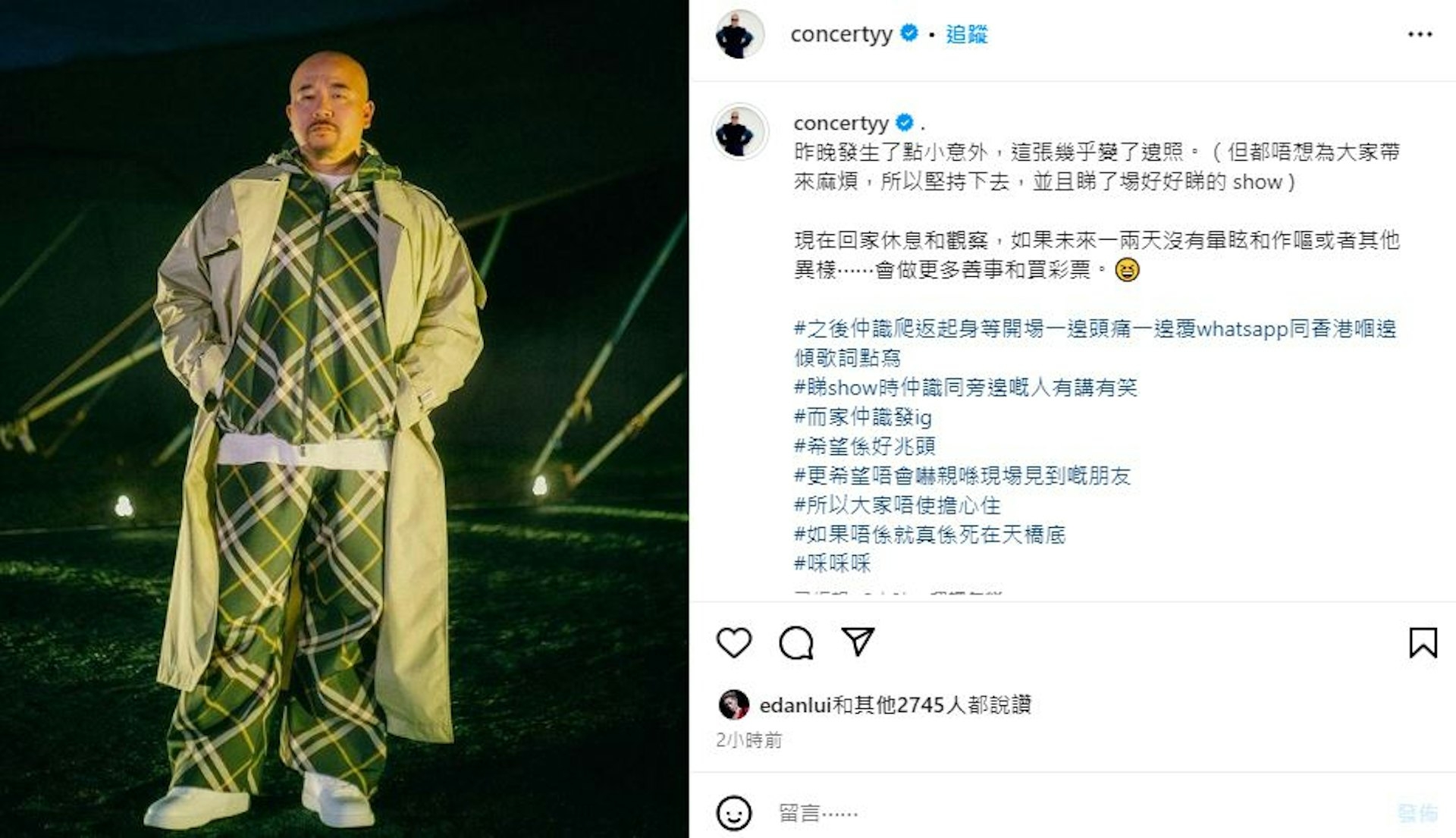
Task: Open the three-dot more options menu
Action: 1420,34
